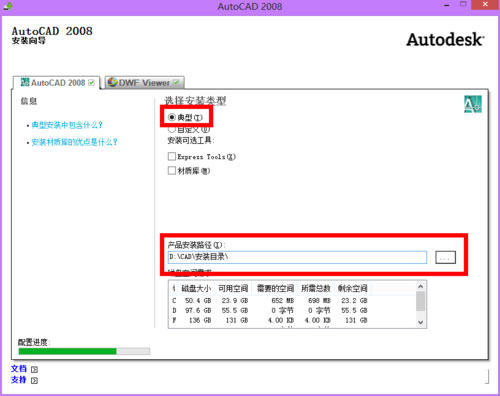
Task: Click the AutoCAD logo icon at top right of panel
Action: 473,104
